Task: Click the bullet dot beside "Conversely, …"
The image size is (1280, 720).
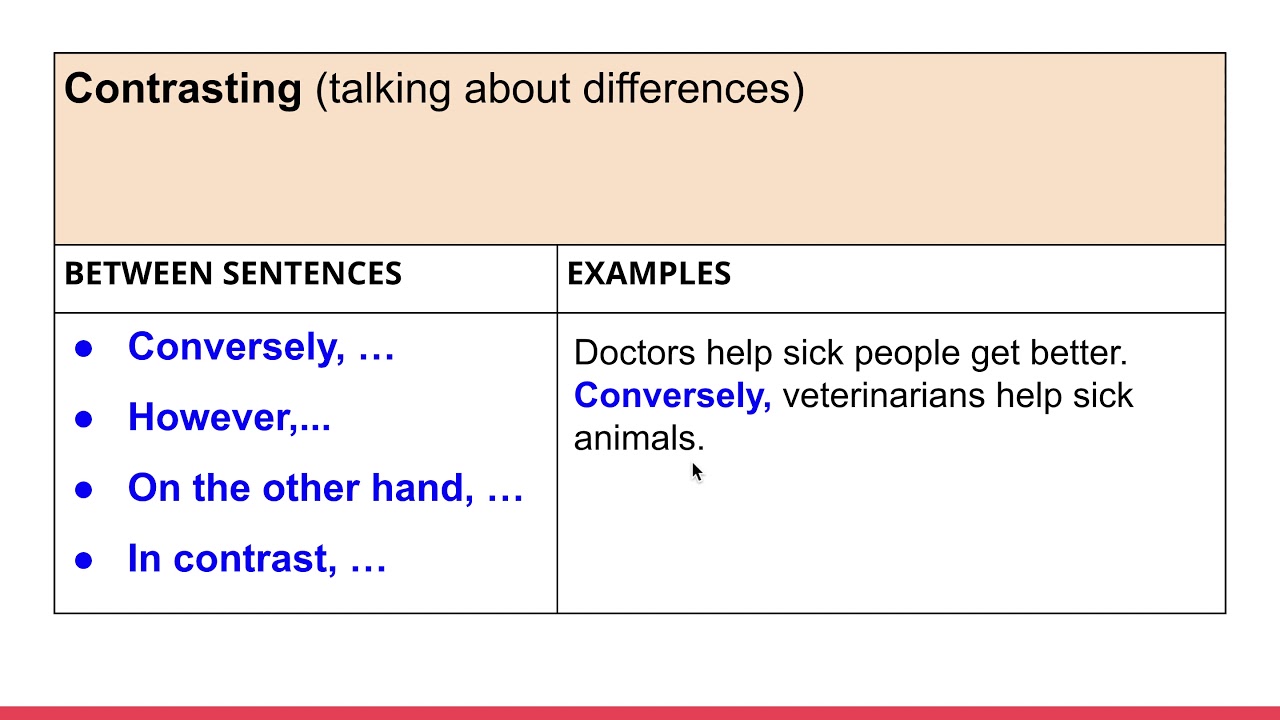Action: pos(84,349)
